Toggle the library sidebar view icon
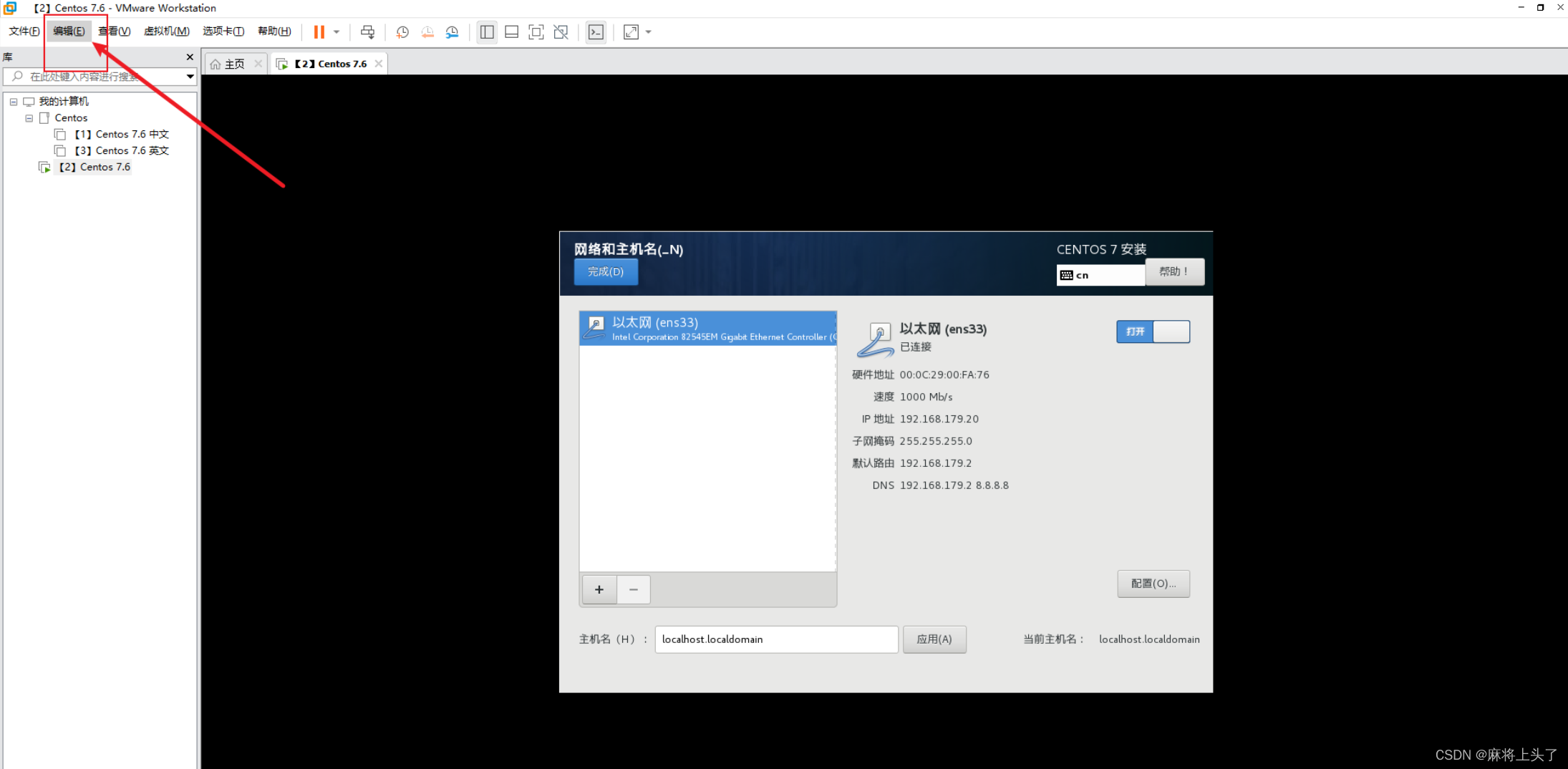Viewport: 1568px width, 769px height. [x=487, y=32]
